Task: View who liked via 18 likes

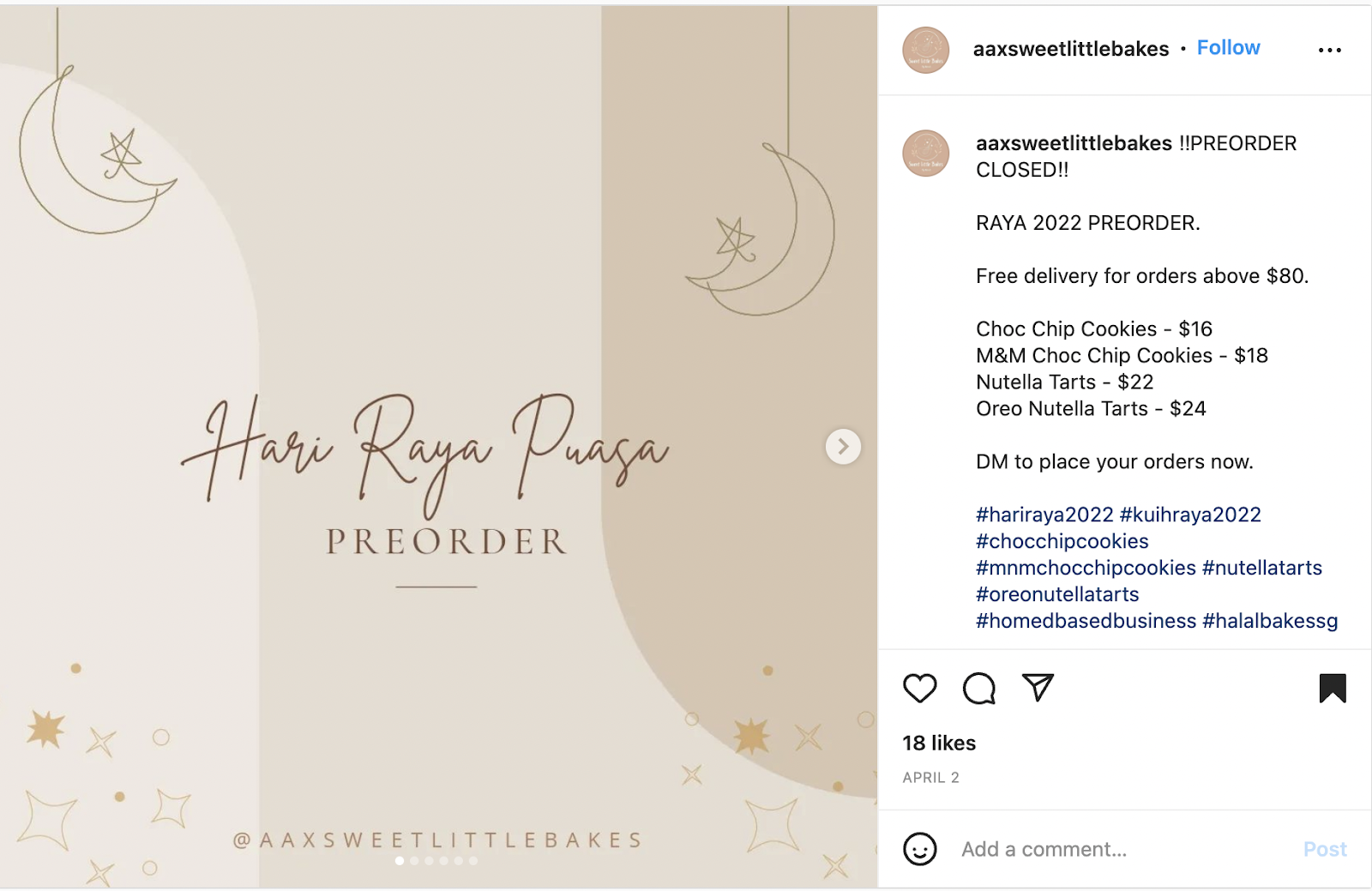Action: [939, 743]
